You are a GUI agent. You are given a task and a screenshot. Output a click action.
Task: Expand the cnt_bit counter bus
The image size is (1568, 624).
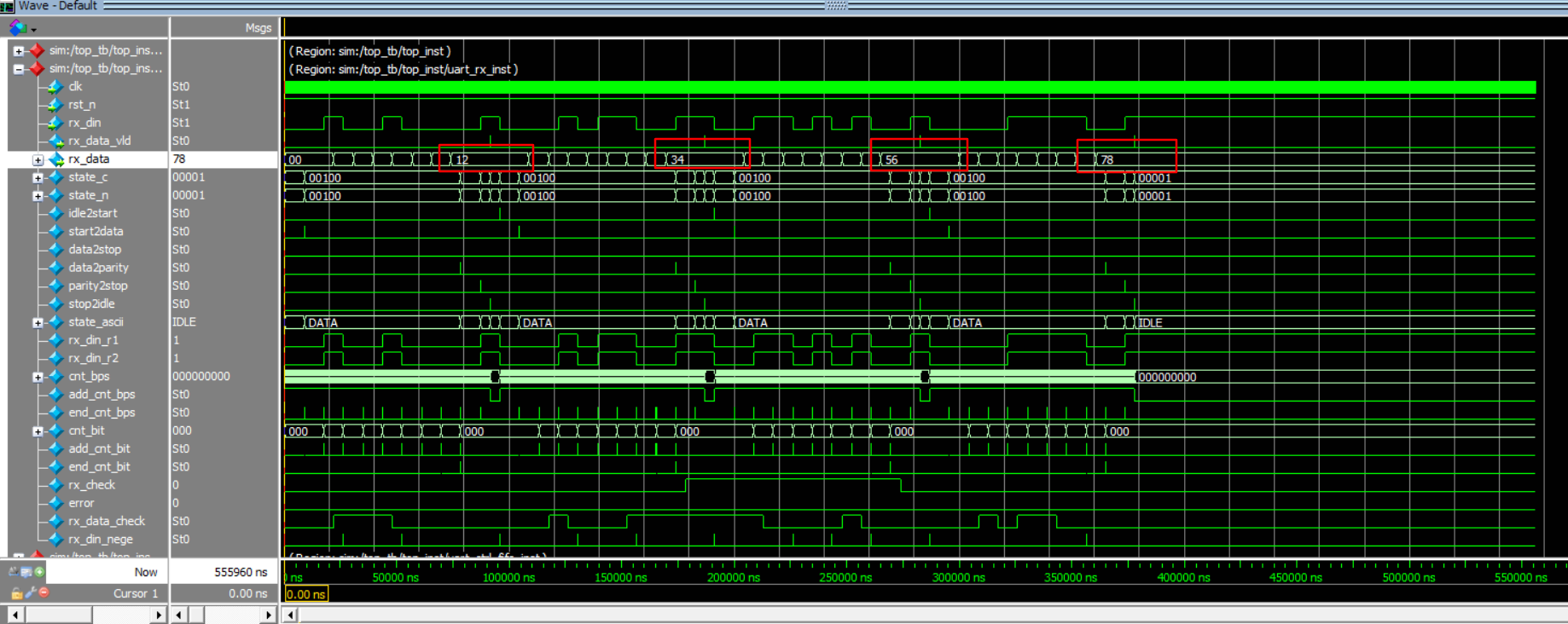coord(38,431)
